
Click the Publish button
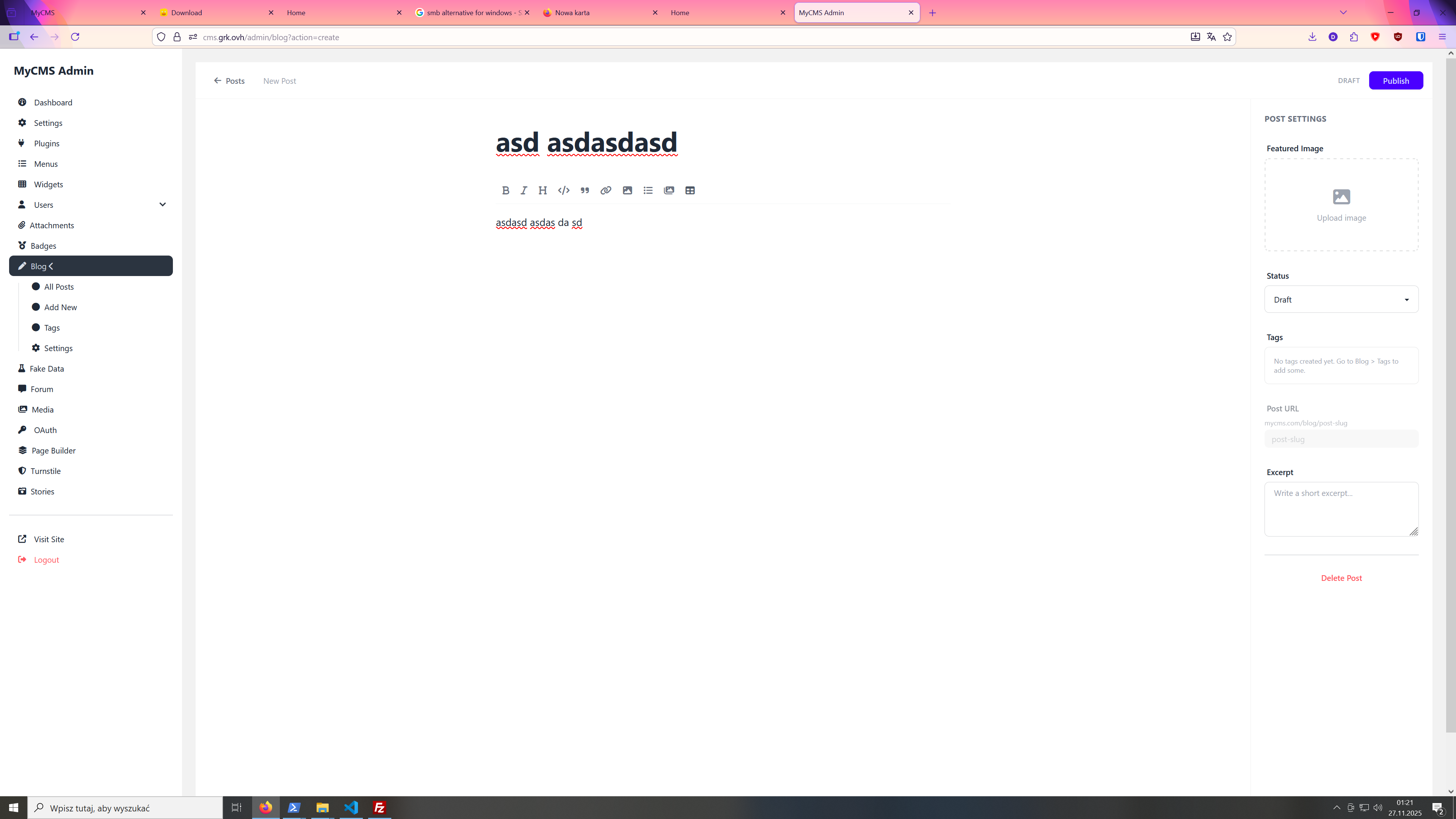(x=1395, y=81)
